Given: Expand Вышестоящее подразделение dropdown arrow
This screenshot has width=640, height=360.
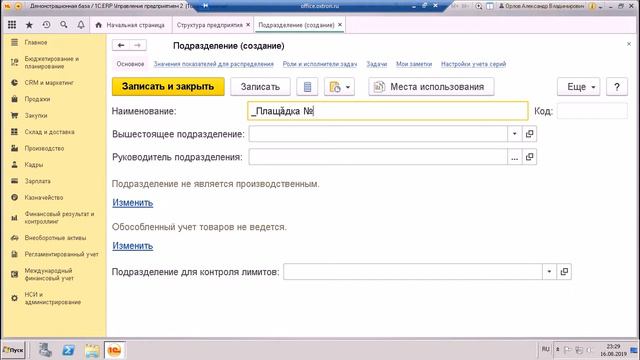Looking at the screenshot, I should coord(514,134).
